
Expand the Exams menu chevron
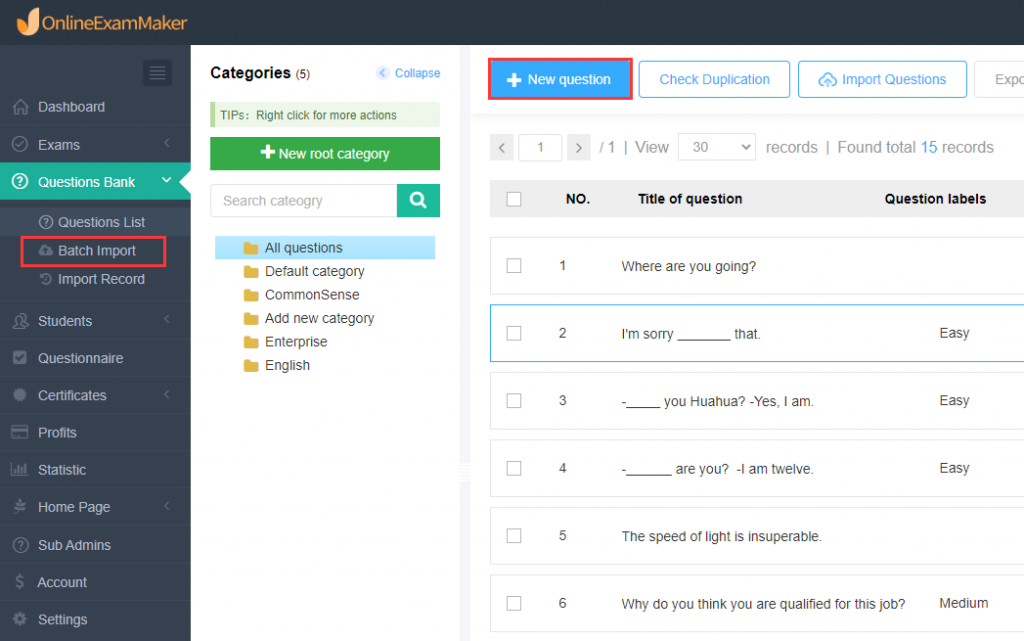[167, 143]
